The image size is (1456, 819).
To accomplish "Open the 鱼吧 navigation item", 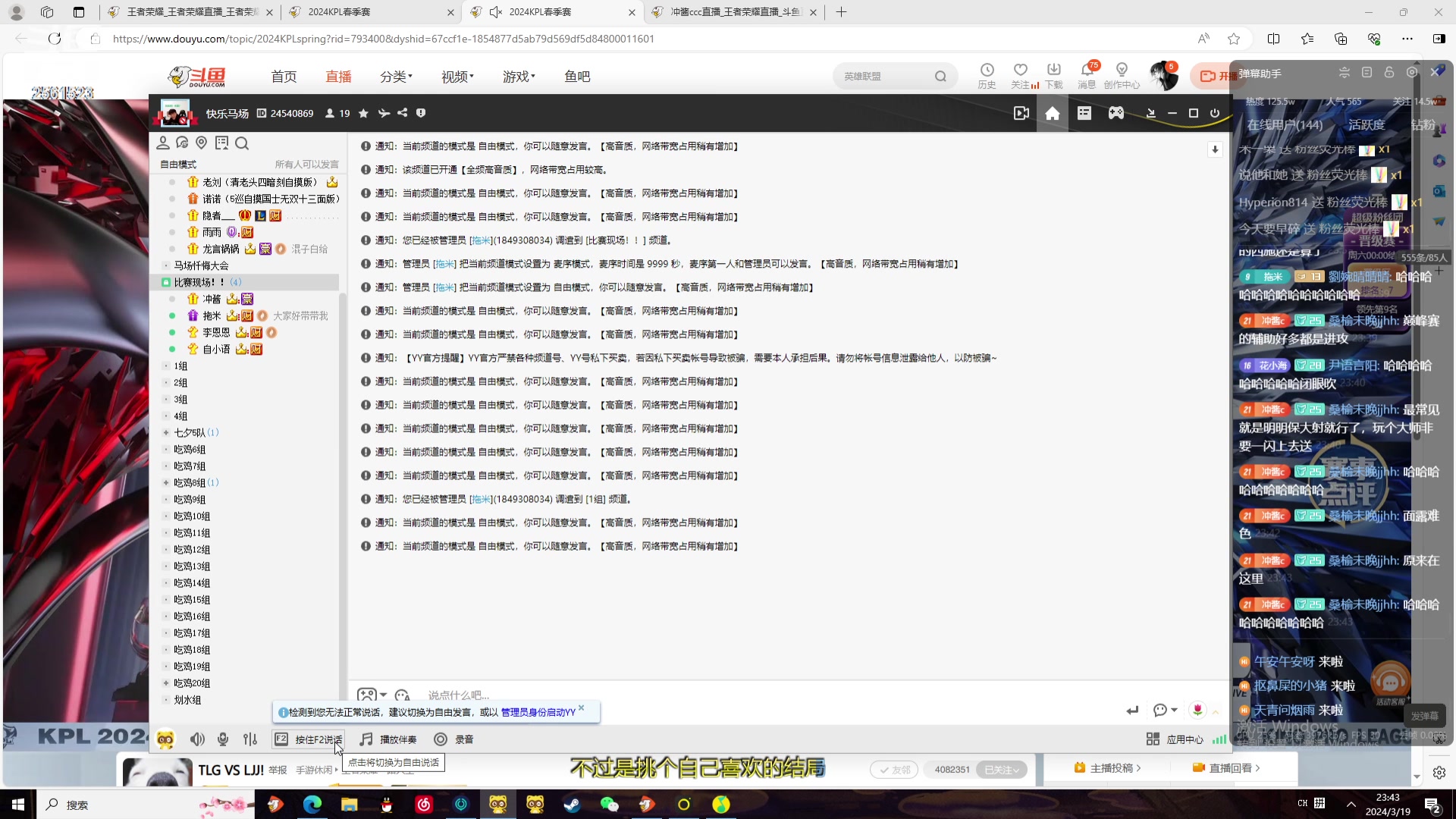I will point(577,77).
